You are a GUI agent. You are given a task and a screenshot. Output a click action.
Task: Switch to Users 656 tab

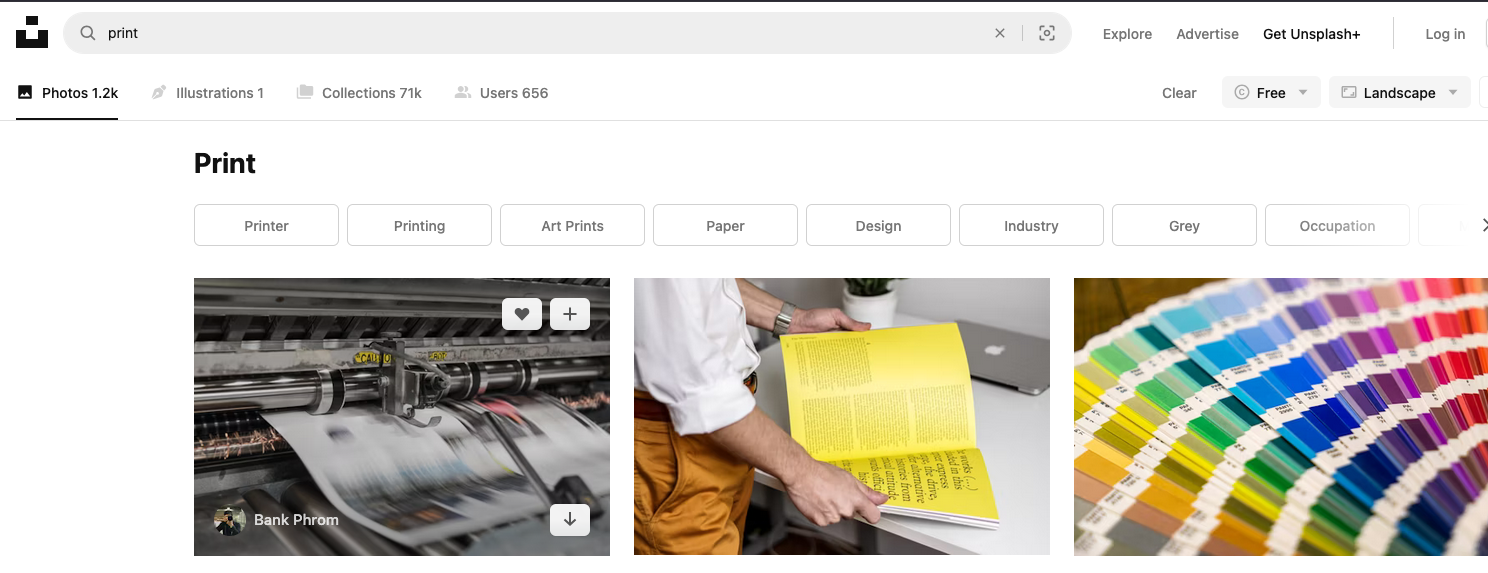501,93
